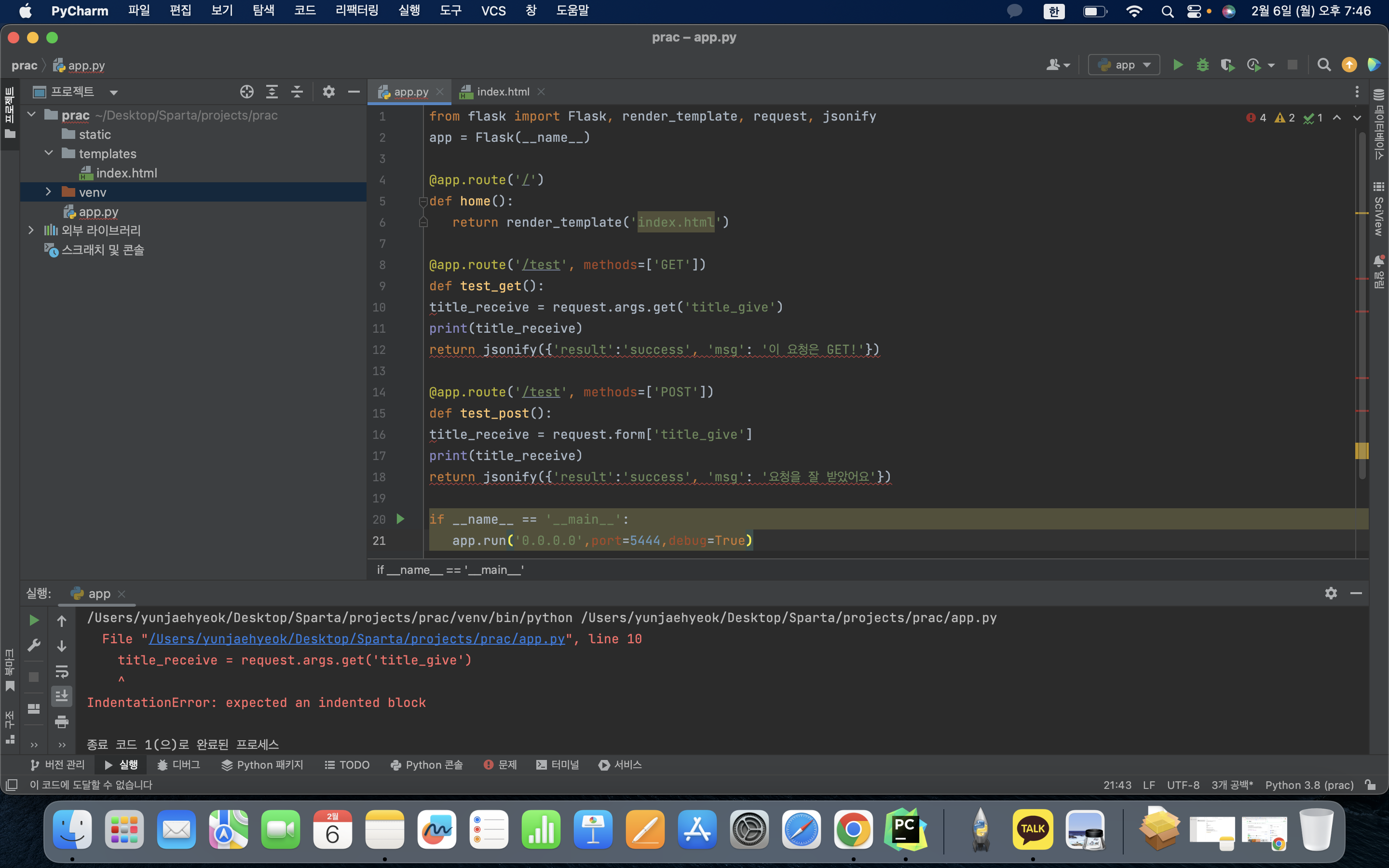Expand all items in Project tree
The height and width of the screenshot is (868, 1389).
coord(272,92)
